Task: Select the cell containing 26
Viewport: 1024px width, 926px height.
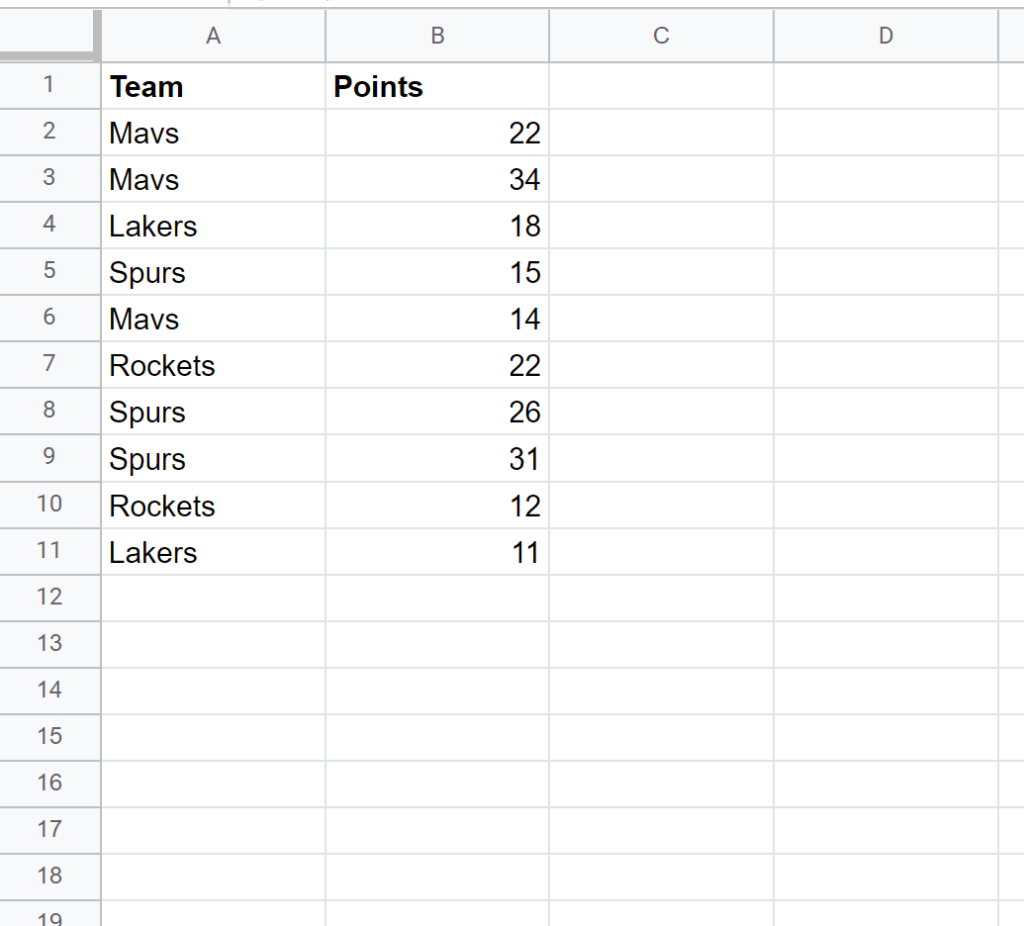Action: pyautogui.click(x=436, y=412)
